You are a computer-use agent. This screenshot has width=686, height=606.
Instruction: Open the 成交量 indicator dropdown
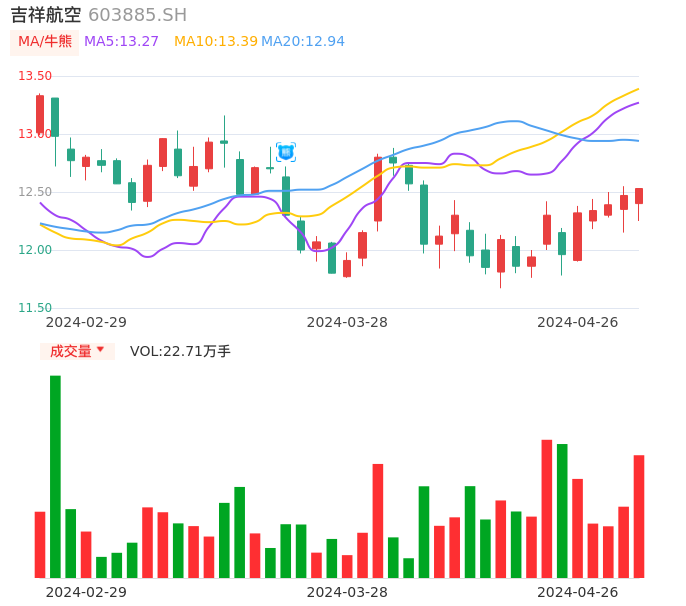[x=78, y=351]
